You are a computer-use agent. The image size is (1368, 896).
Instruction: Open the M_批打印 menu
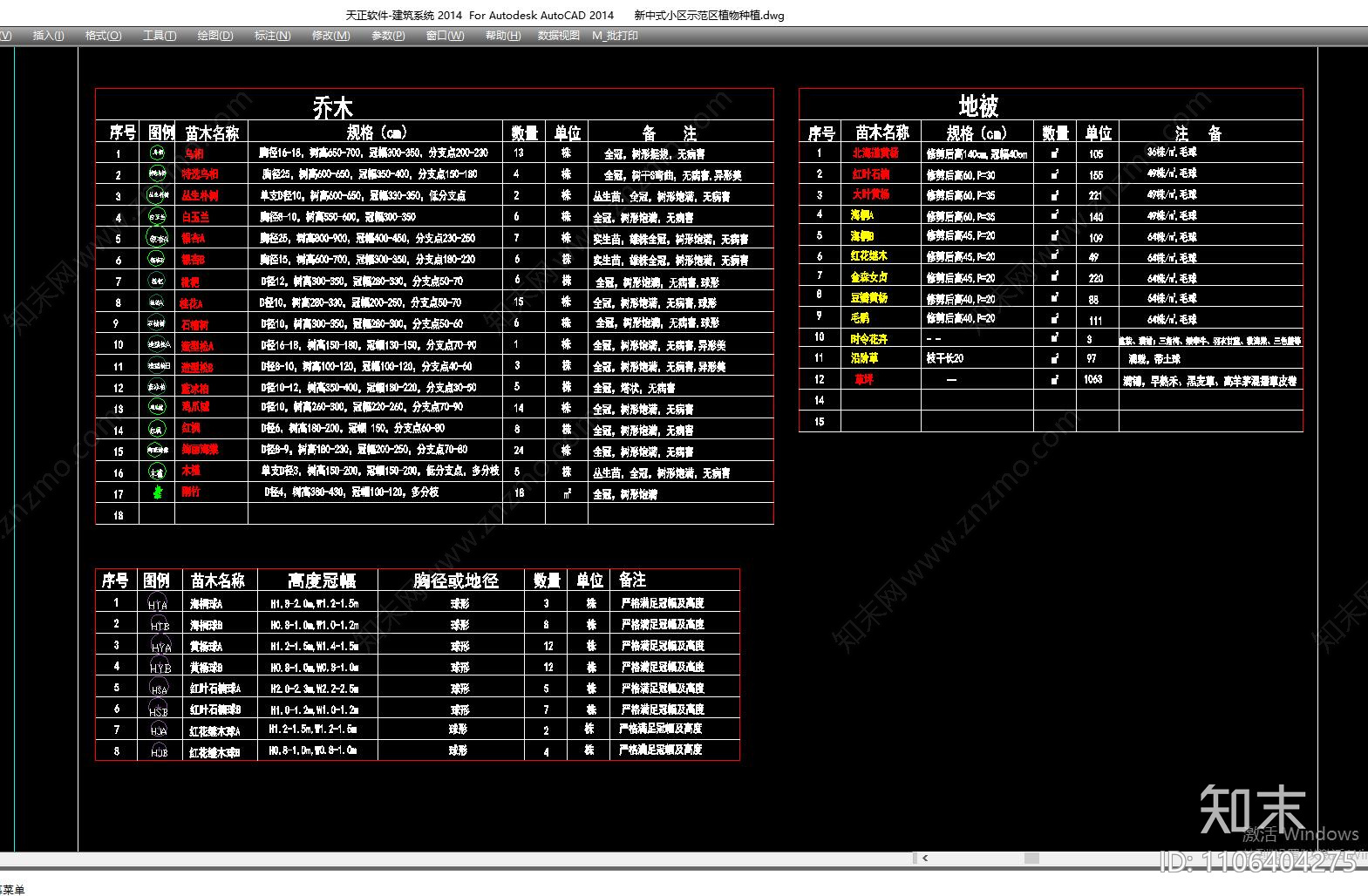[x=615, y=36]
